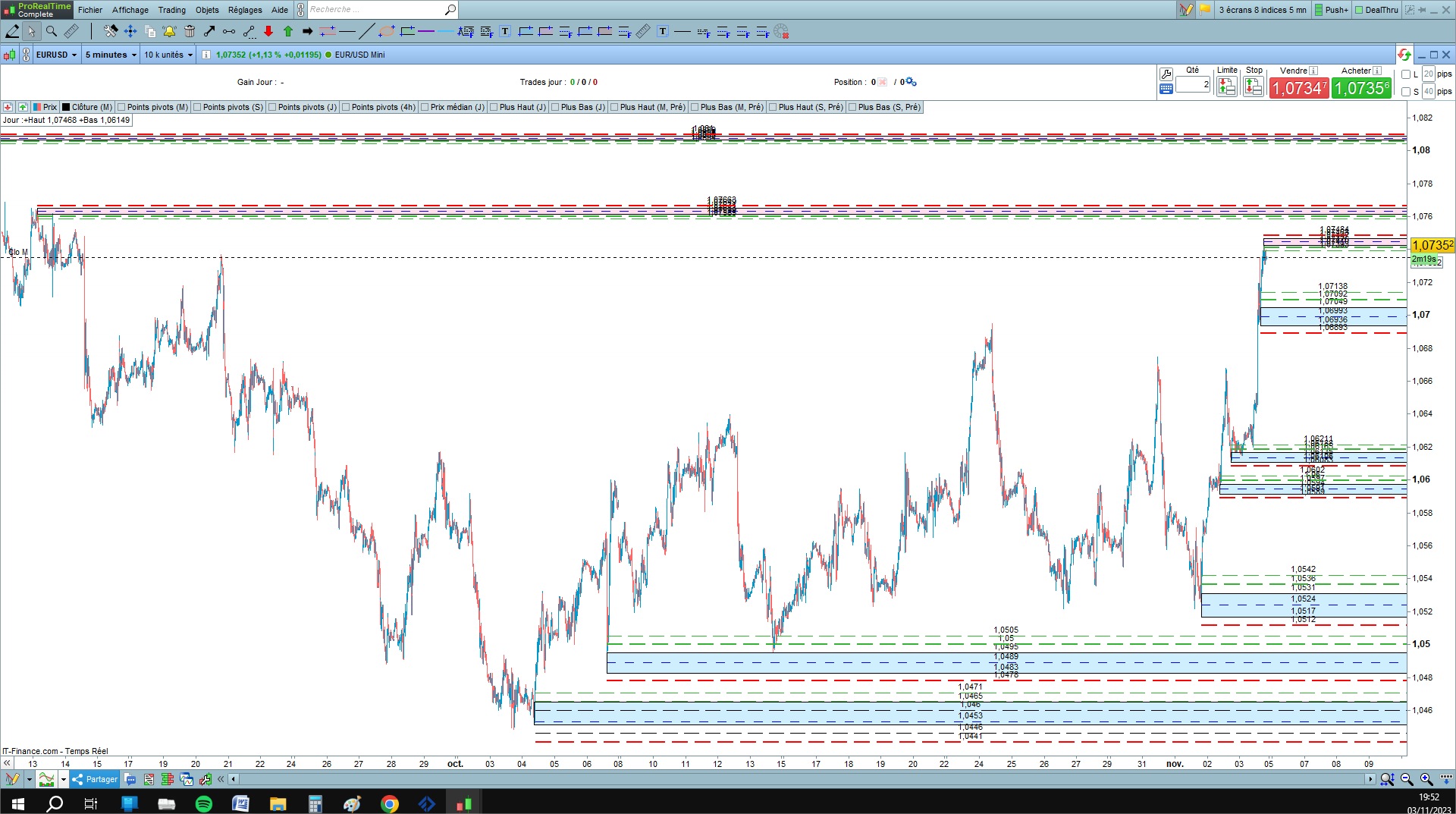
Task: Expand time axis double chevron at left
Action: (x=7, y=763)
